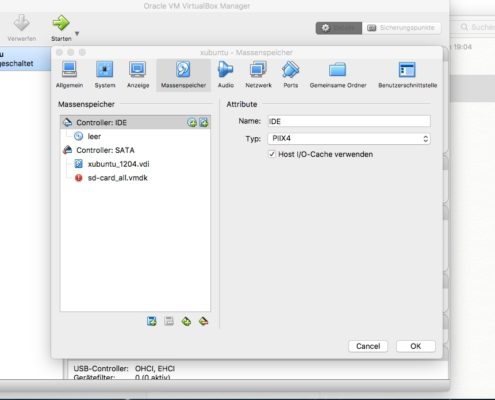This screenshot has width=495, height=400.
Task: Open the Anzeige settings section
Action: click(138, 75)
